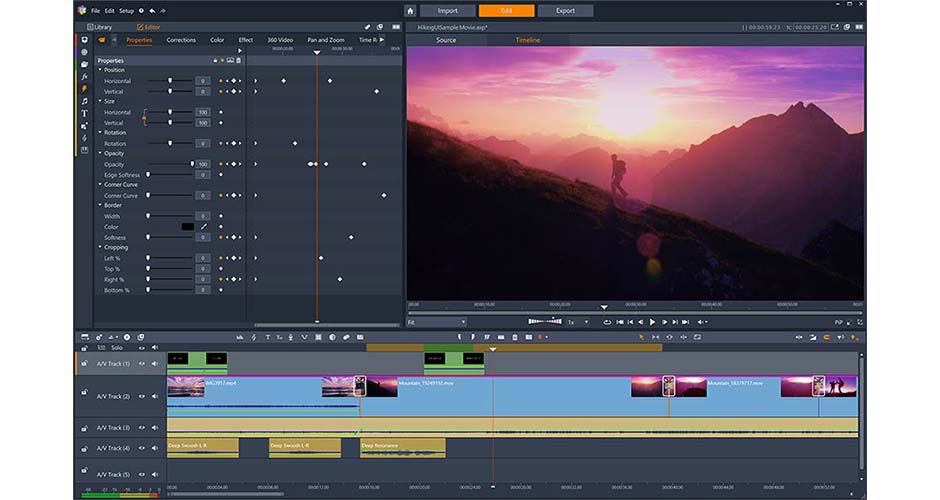The height and width of the screenshot is (500, 940).
Task: Toggle lock on A/V Track (3)
Action: (84, 427)
